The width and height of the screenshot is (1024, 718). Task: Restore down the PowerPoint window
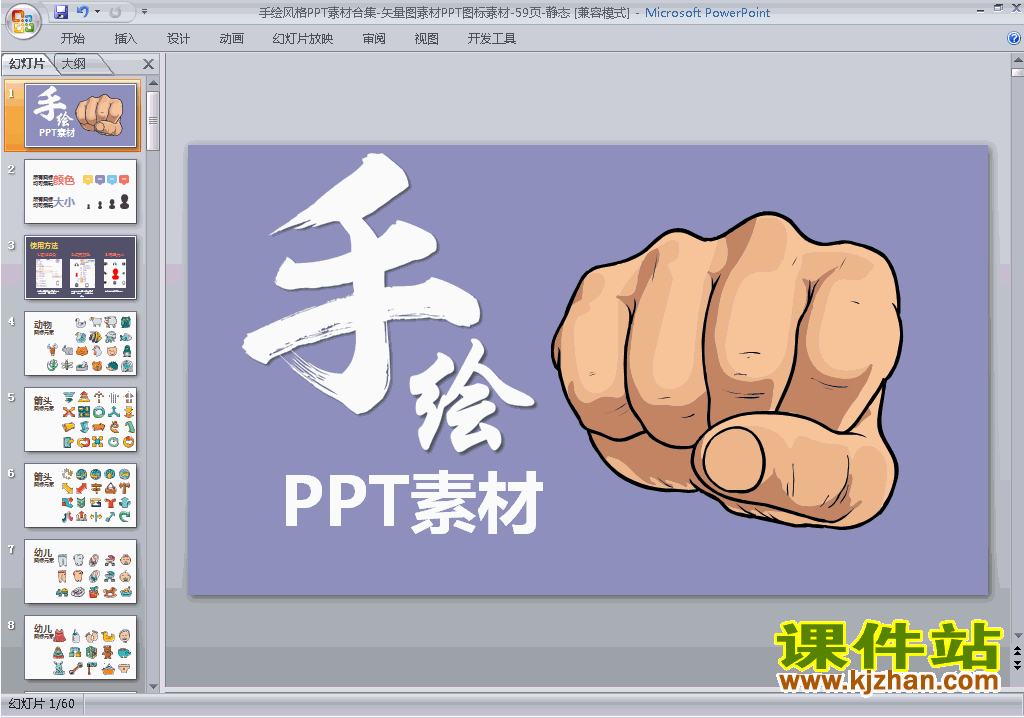pyautogui.click(x=998, y=8)
